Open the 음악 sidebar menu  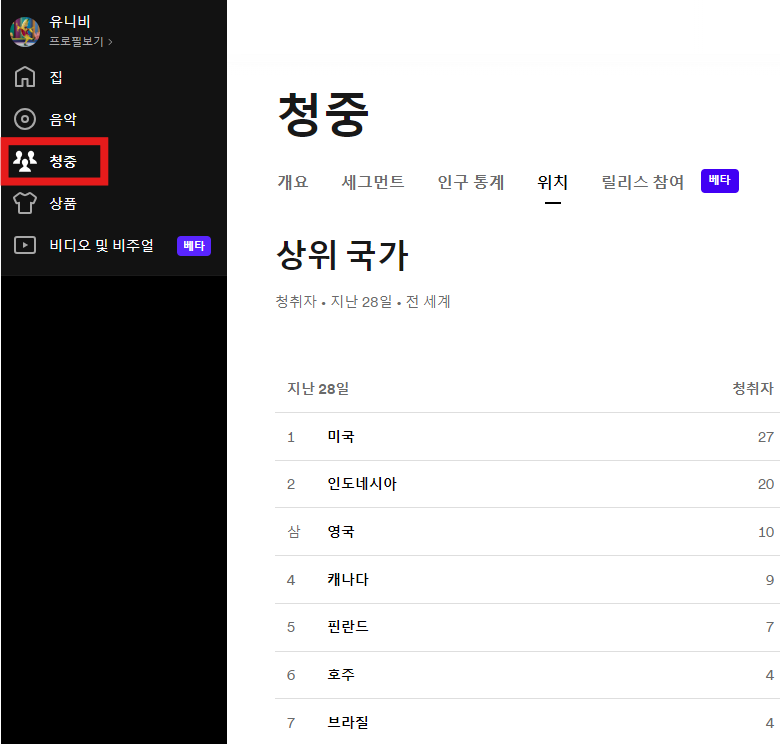coord(63,119)
